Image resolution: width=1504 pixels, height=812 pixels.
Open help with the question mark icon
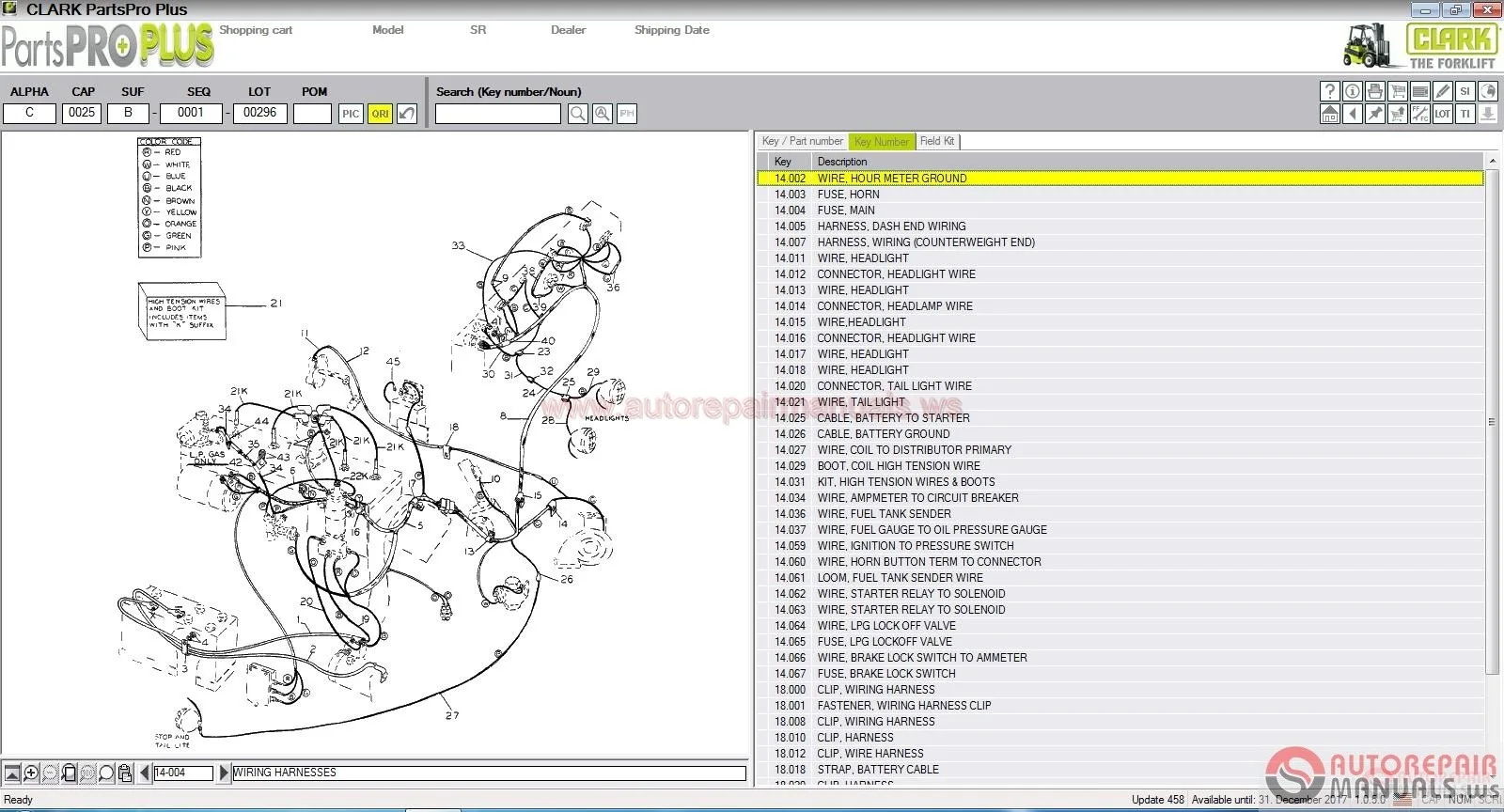click(x=1330, y=91)
